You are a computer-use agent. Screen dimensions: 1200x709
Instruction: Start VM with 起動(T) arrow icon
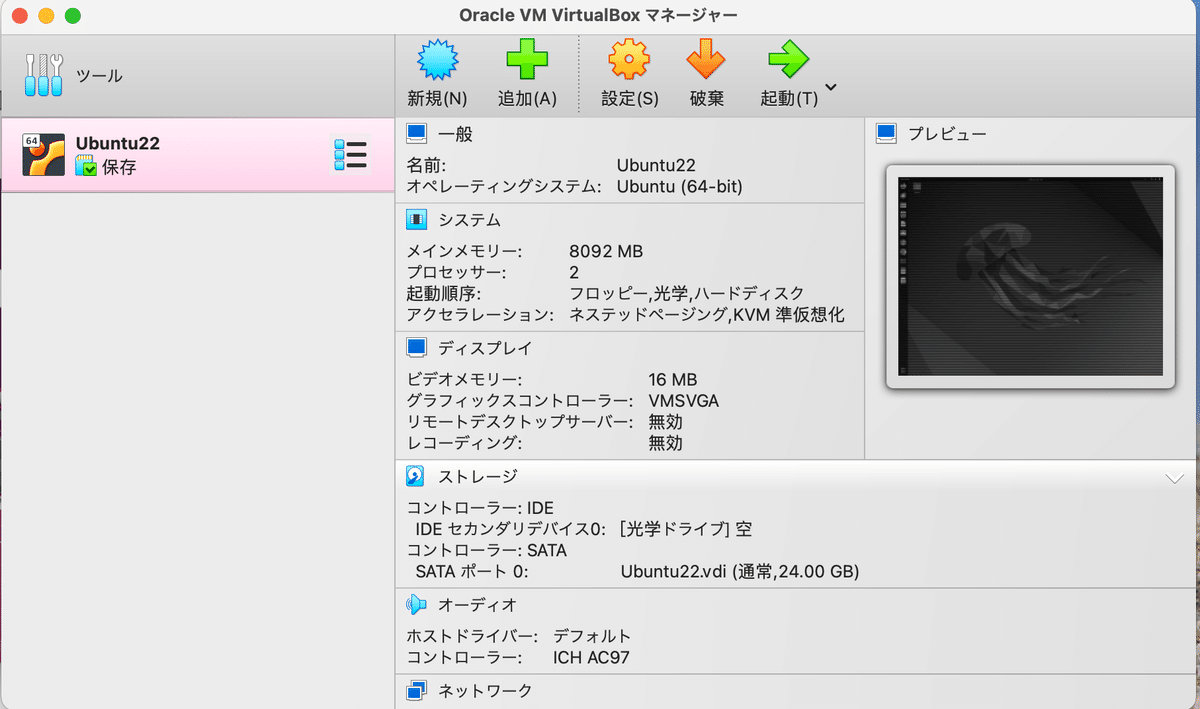(788, 61)
